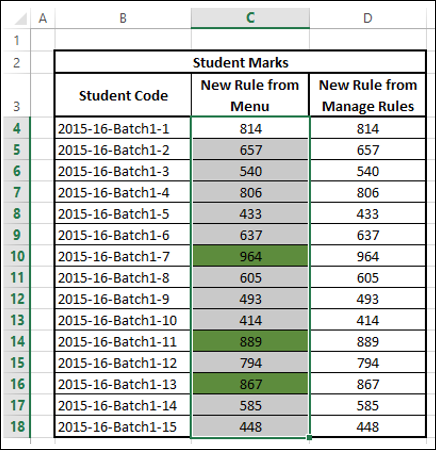
Task: Select cell 2015-16-Batch1-11
Action: tap(123, 342)
